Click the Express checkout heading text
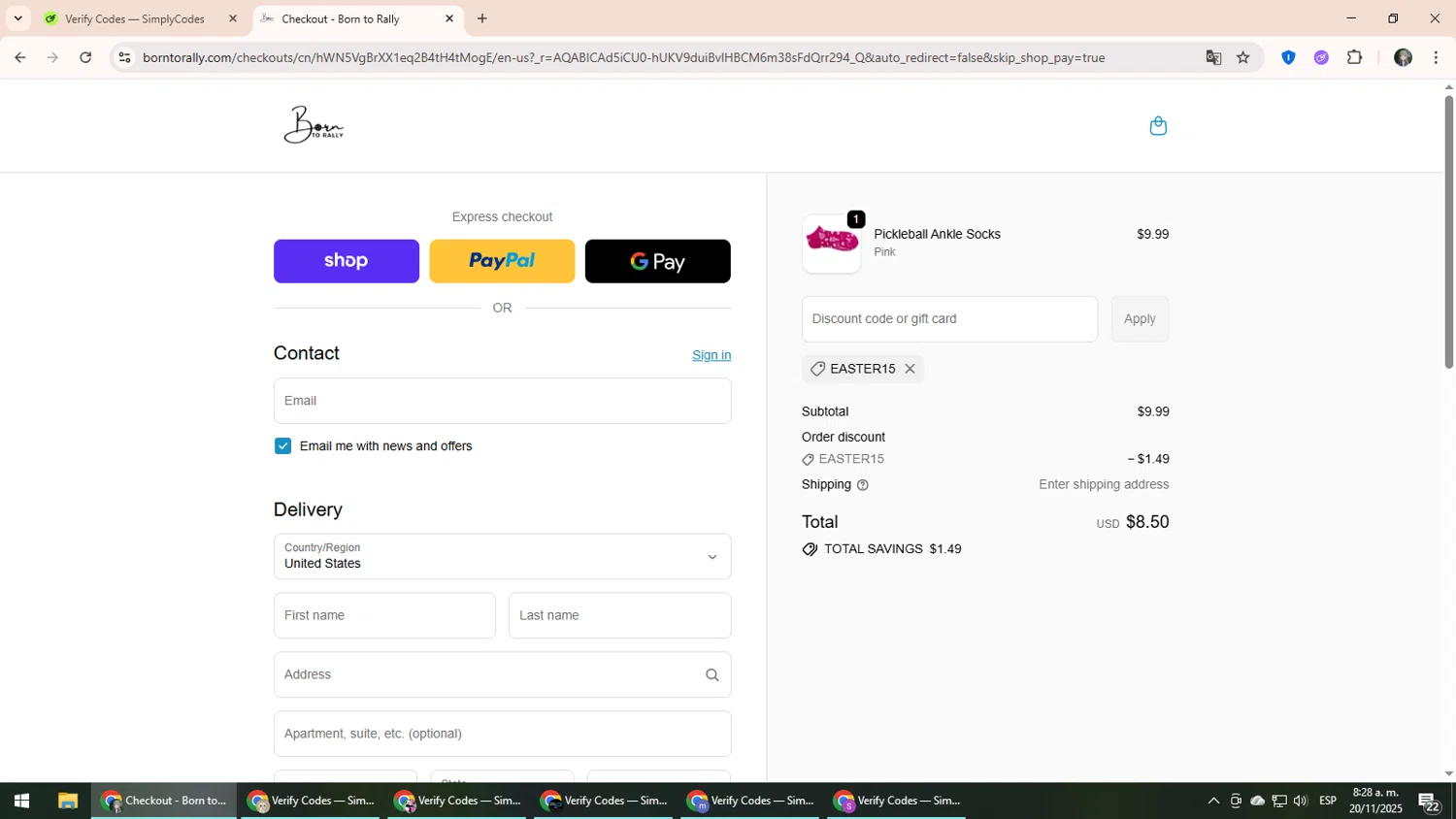This screenshot has height=819, width=1456. pyautogui.click(x=502, y=217)
